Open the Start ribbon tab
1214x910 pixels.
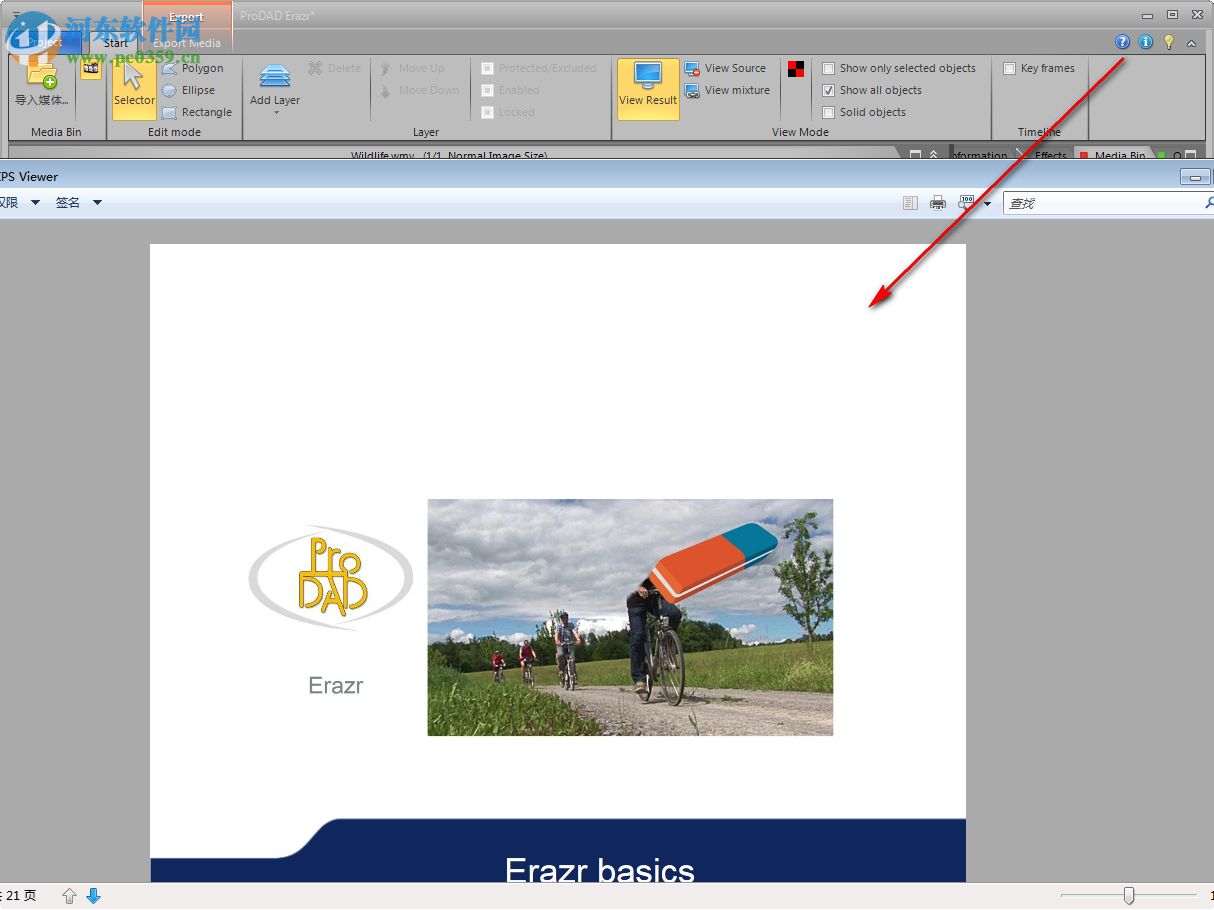[x=116, y=43]
